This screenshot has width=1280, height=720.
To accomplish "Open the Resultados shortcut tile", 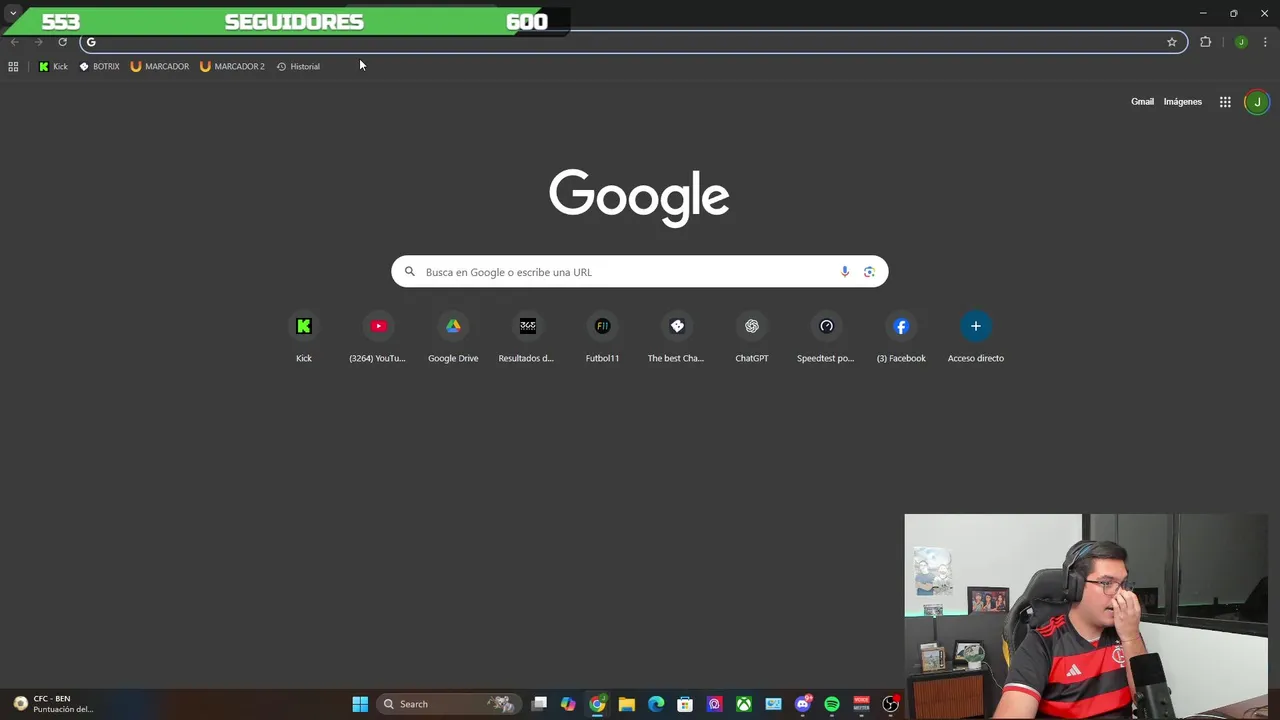I will coord(527,338).
